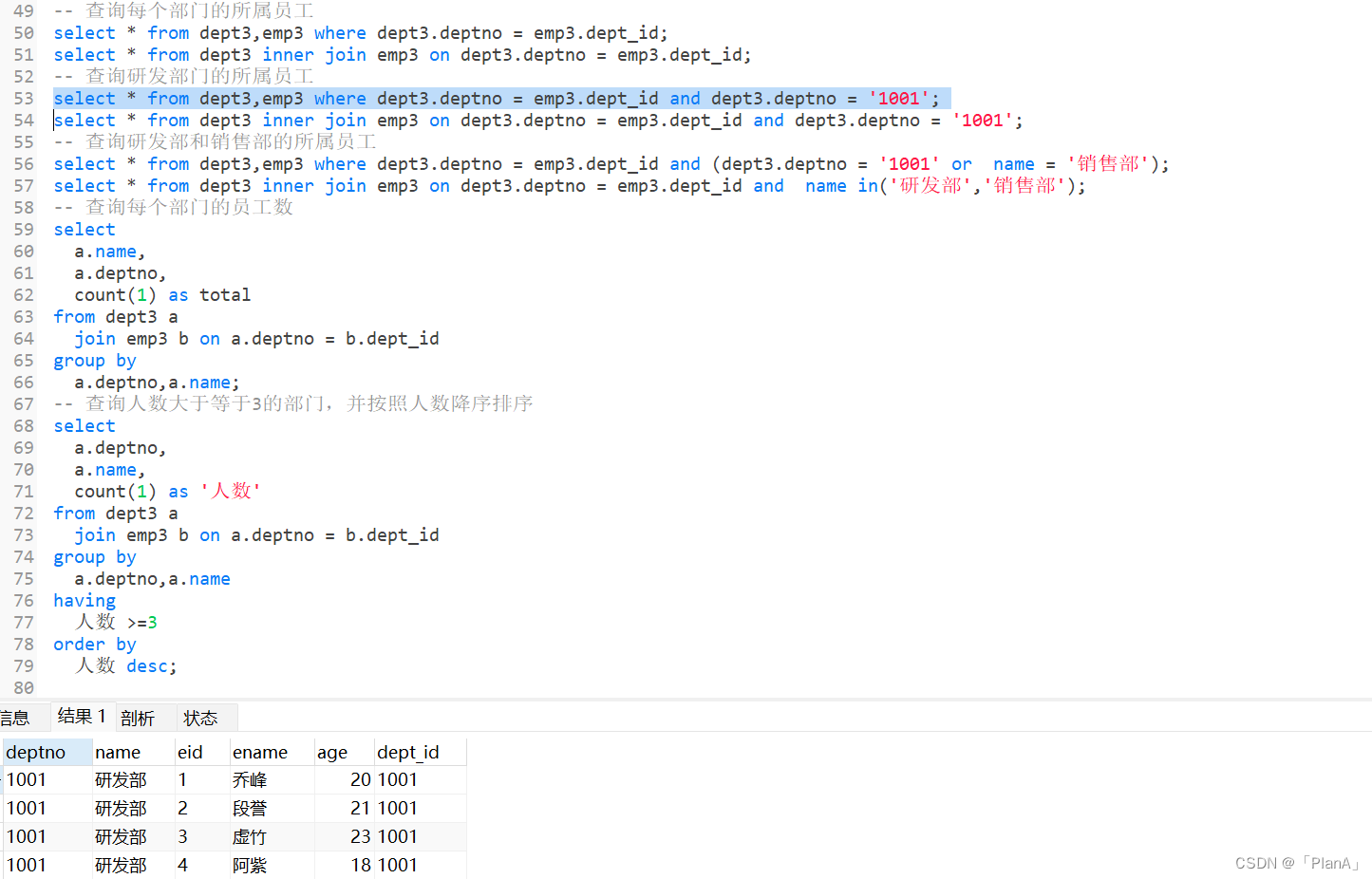Viewport: 1372px width, 879px height.
Task: Click the '人数 desc;' text on line 79
Action: [125, 666]
